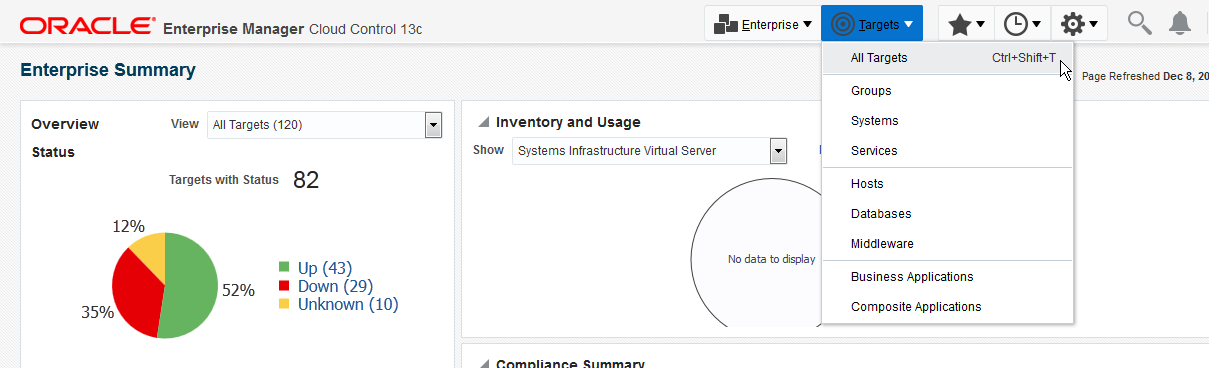Click the Targets bullseye icon

(x=843, y=24)
